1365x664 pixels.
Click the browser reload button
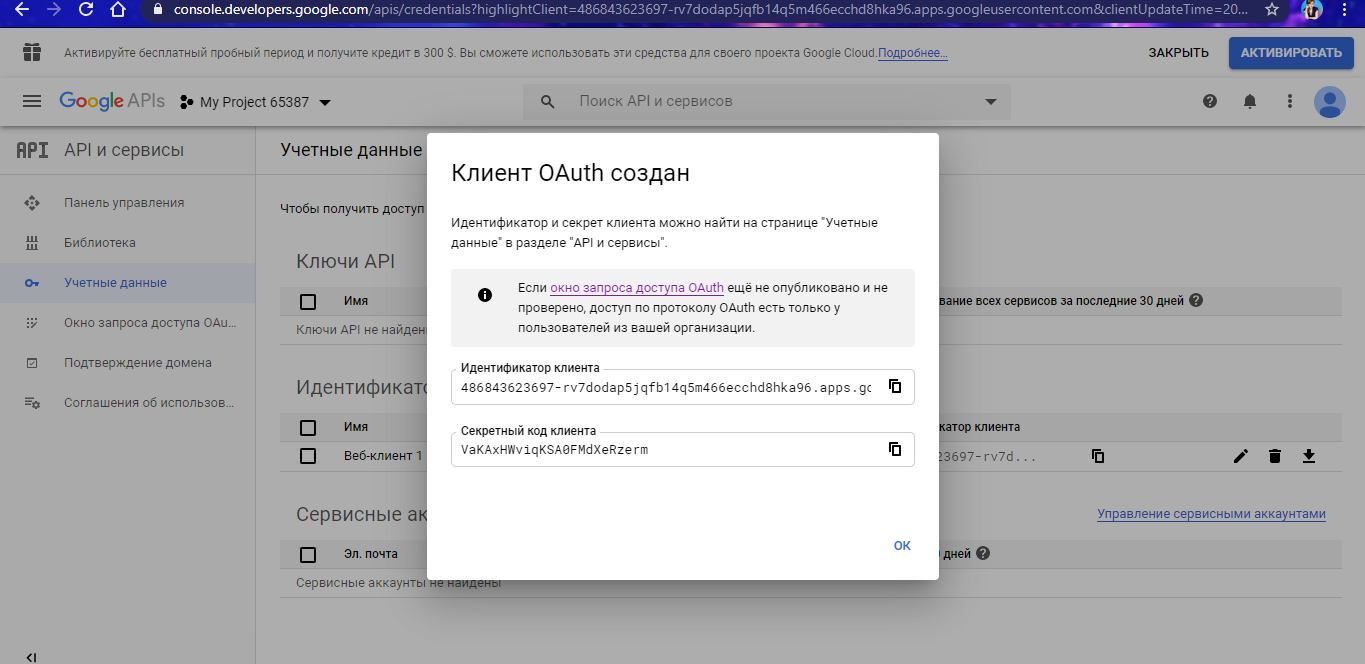(85, 10)
